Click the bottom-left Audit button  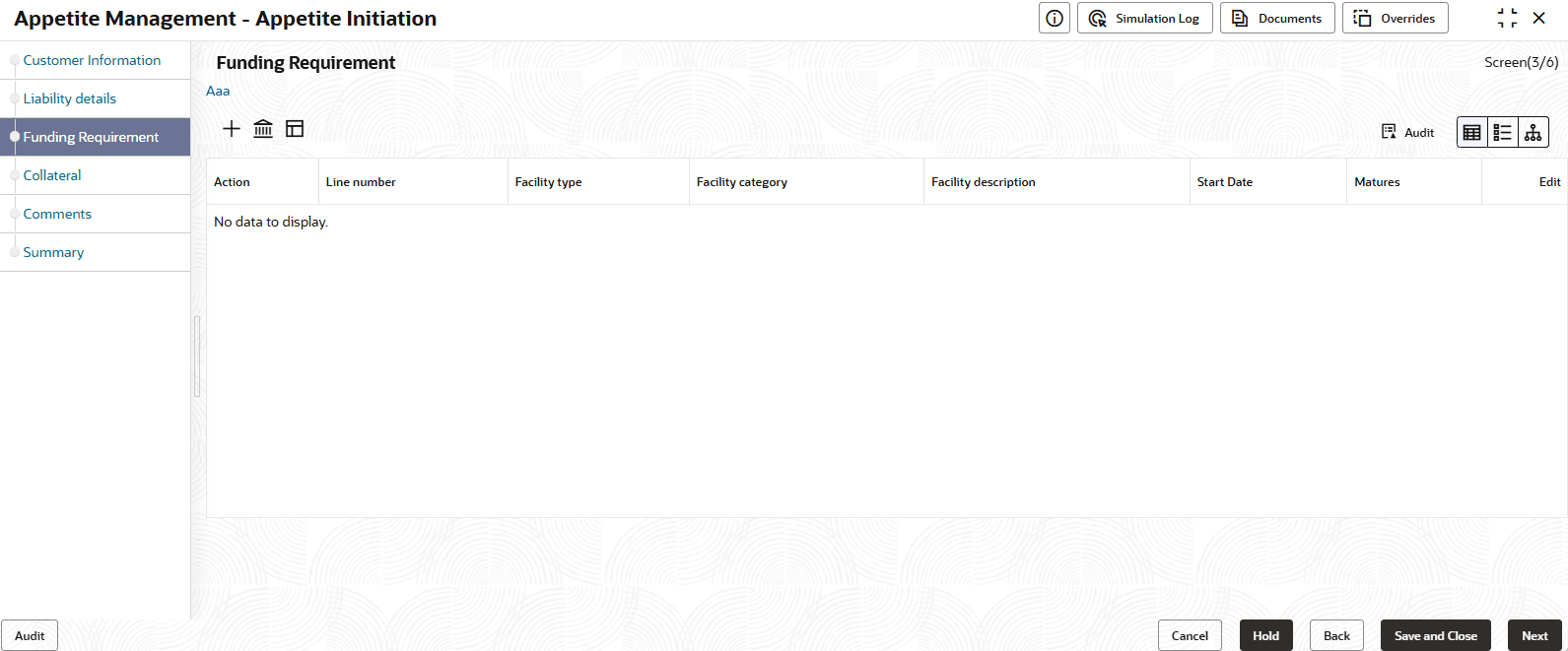pyautogui.click(x=30, y=635)
